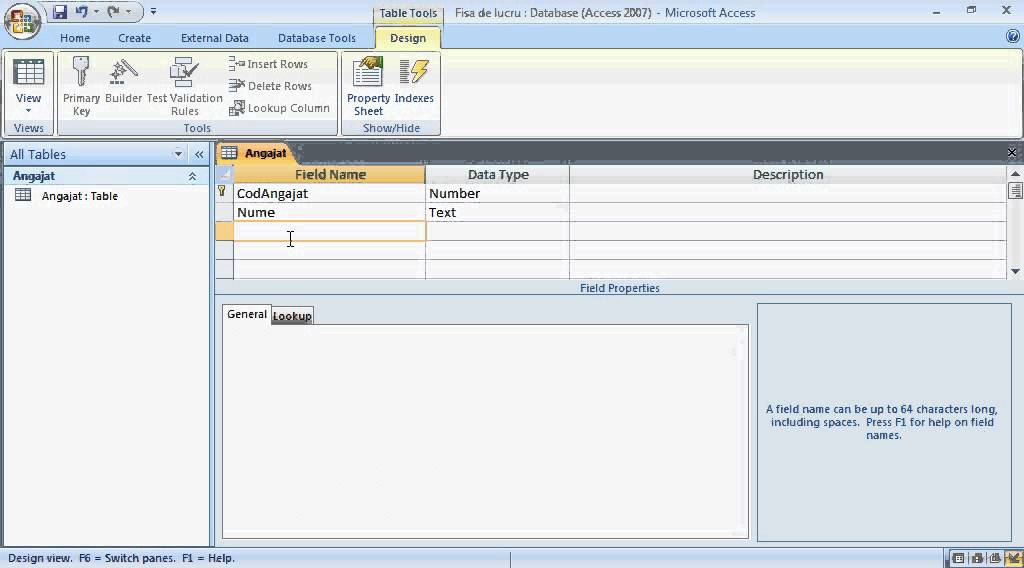Click the View datasheet icon in the ribbon
This screenshot has height=568, width=1024.
tap(29, 72)
